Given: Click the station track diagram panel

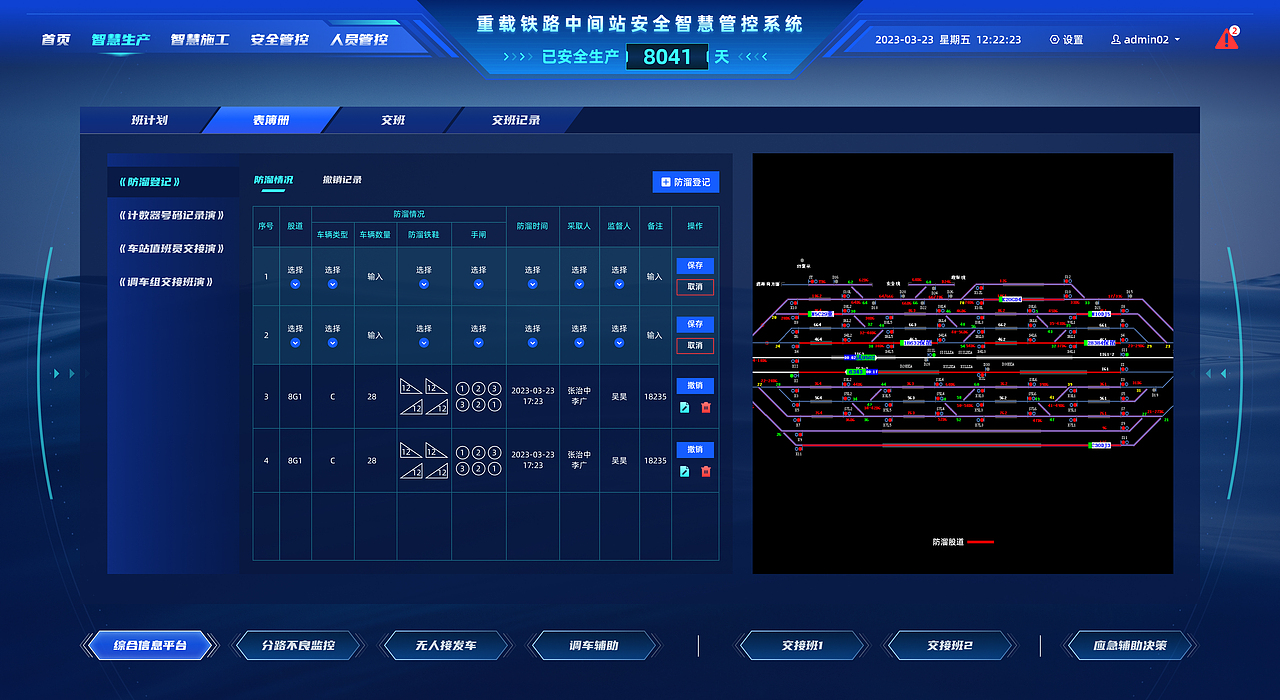Looking at the screenshot, I should [x=962, y=363].
